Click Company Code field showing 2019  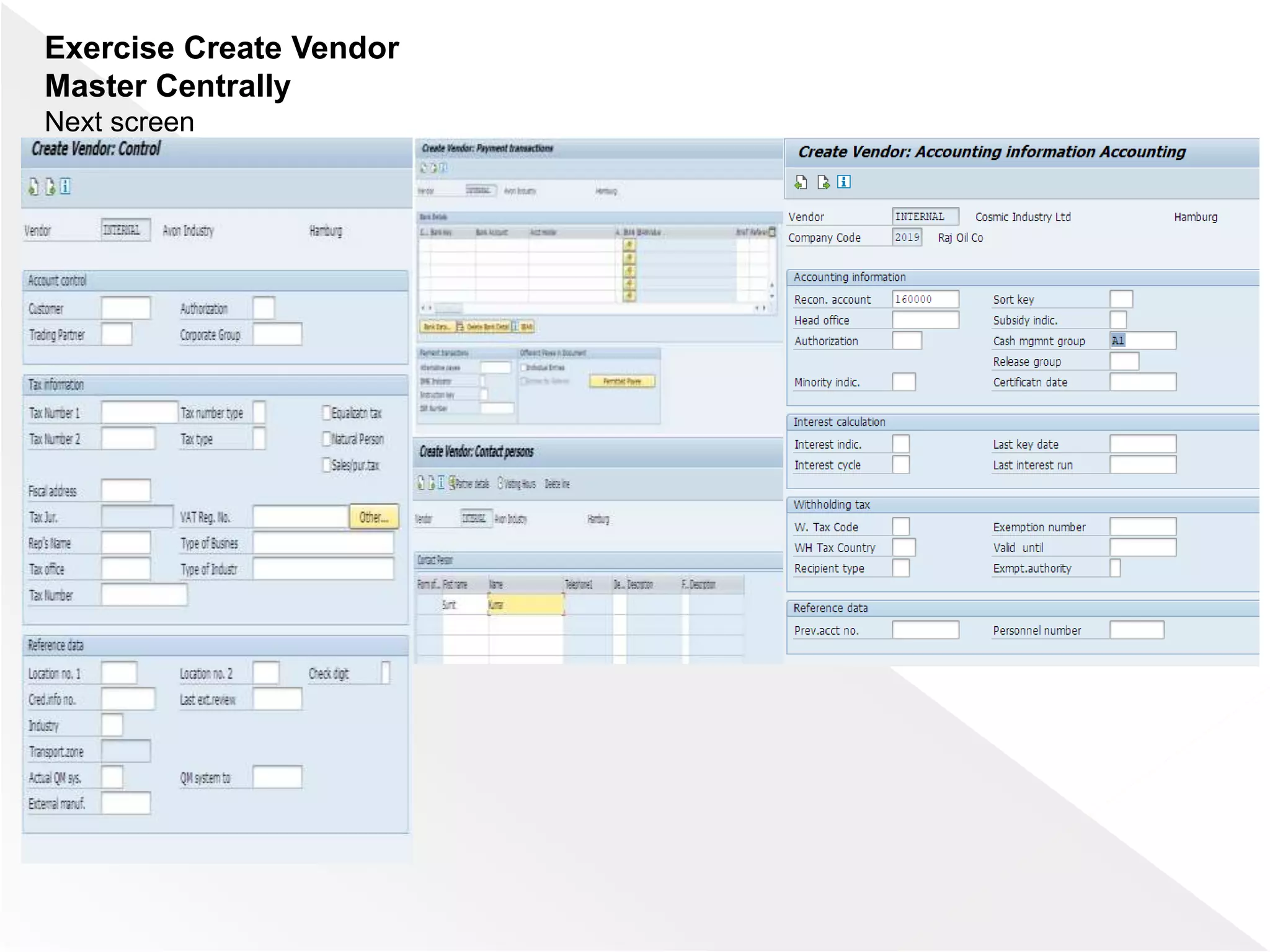tap(907, 237)
